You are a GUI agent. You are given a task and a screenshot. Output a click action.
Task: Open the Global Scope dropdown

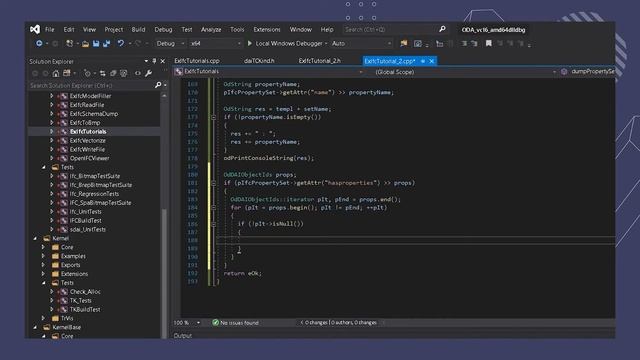pos(465,72)
